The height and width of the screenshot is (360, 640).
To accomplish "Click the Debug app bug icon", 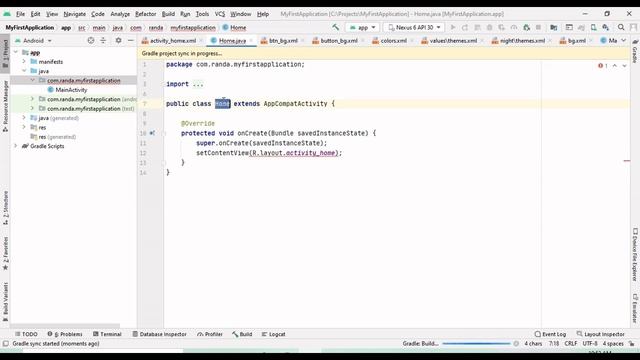I will click(x=489, y=27).
